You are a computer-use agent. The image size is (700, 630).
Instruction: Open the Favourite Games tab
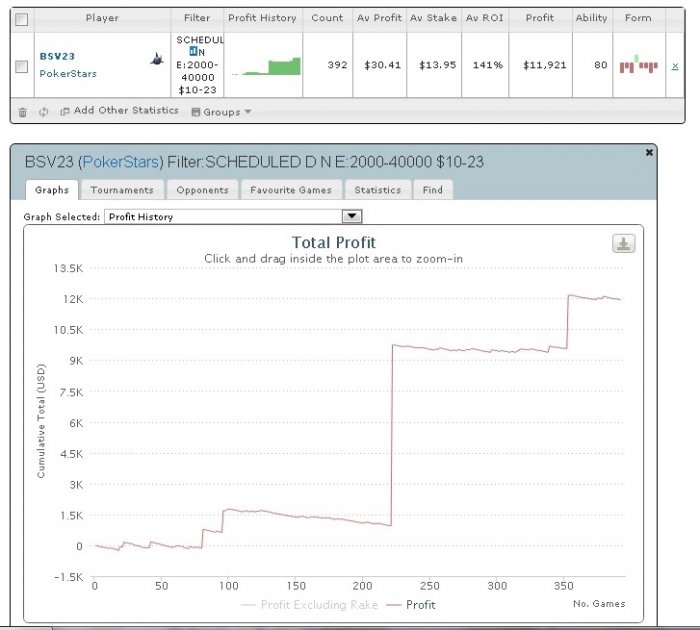[x=291, y=190]
